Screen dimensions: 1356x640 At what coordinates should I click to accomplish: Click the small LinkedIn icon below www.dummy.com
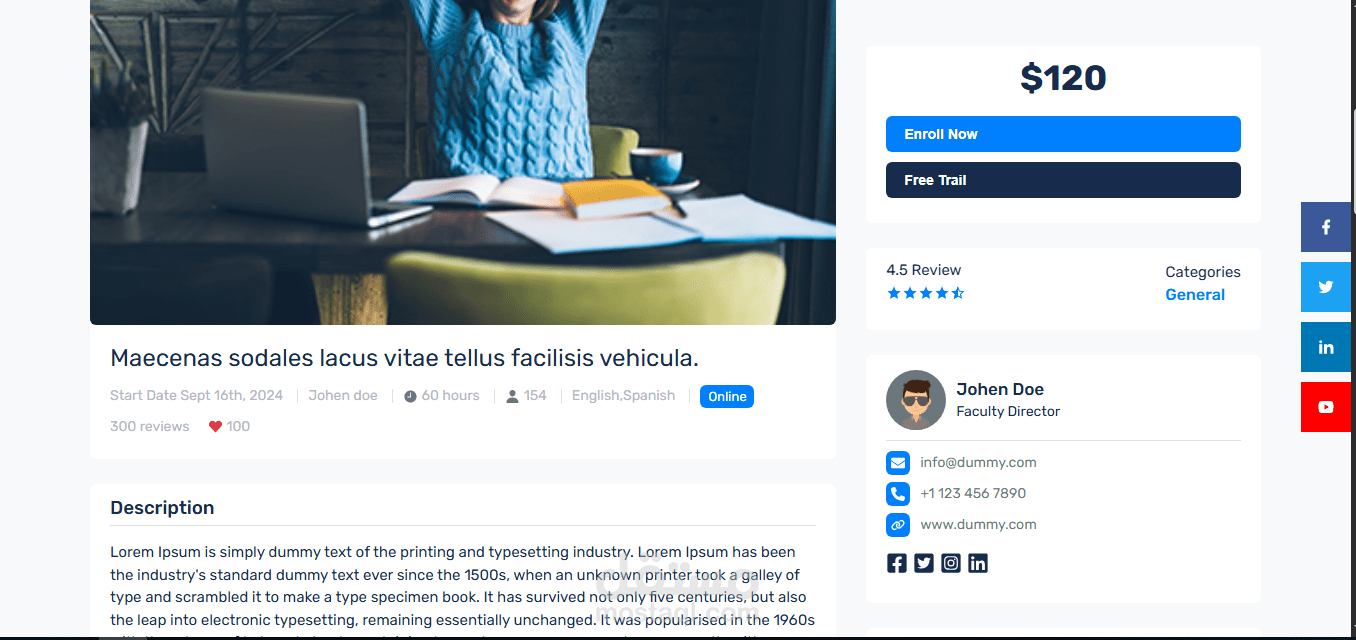pos(978,563)
